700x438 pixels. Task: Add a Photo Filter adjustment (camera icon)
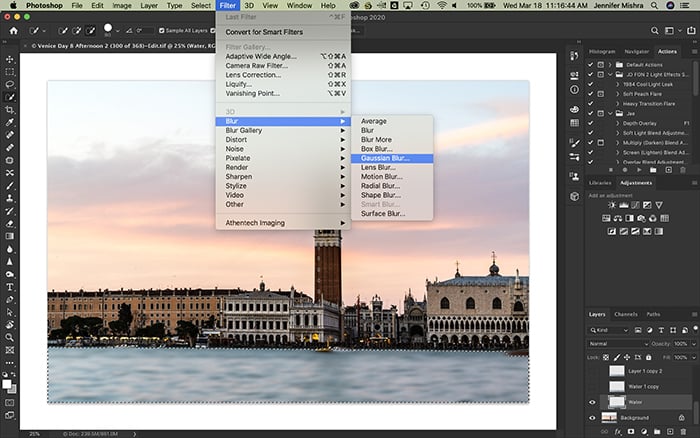pyautogui.click(x=641, y=218)
